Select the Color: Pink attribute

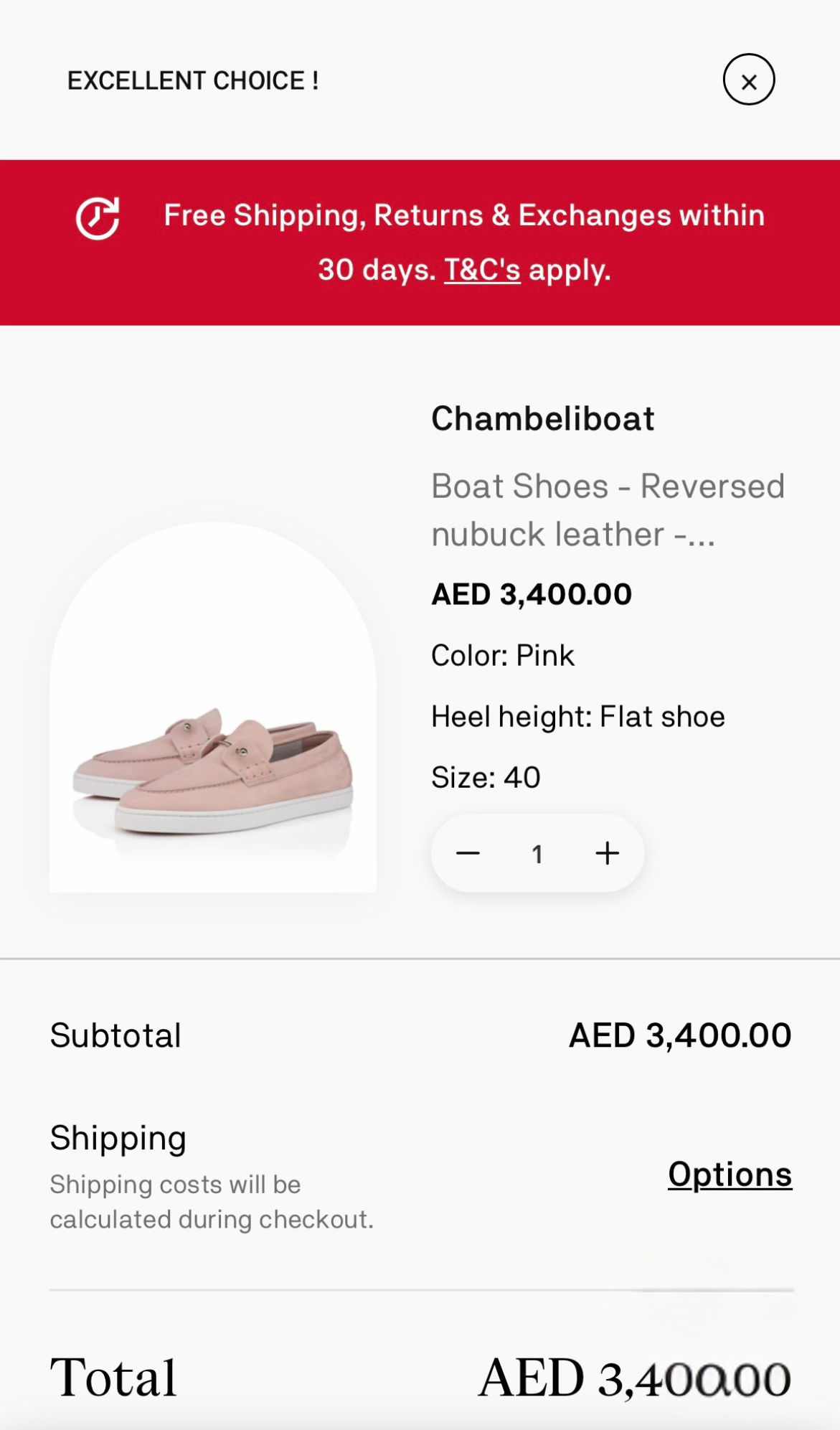pos(502,656)
